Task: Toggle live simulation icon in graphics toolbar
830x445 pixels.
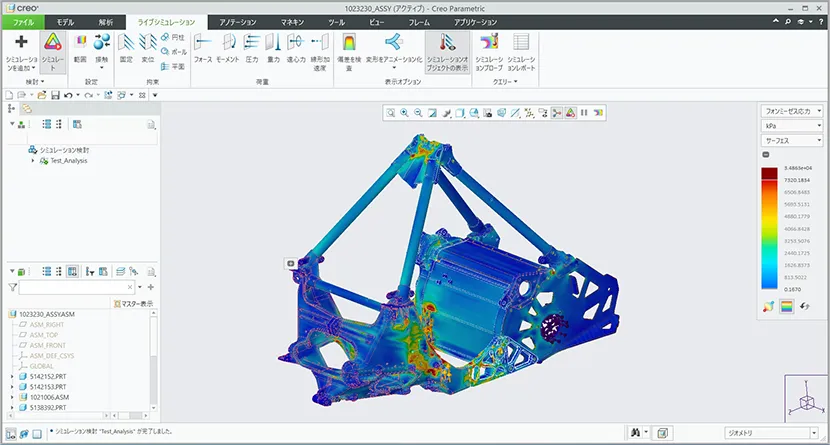Action: [x=570, y=113]
